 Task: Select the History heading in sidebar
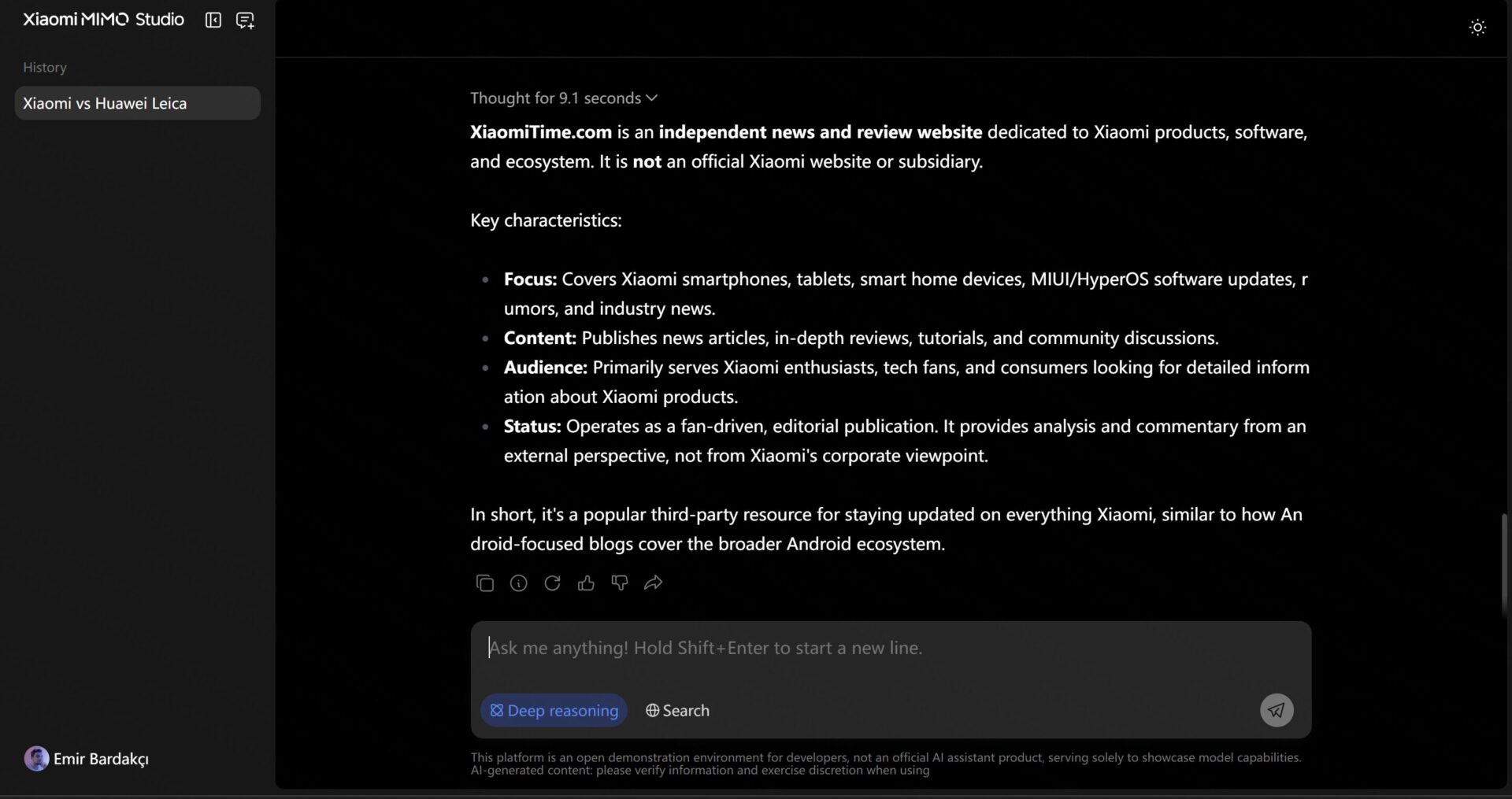click(44, 67)
